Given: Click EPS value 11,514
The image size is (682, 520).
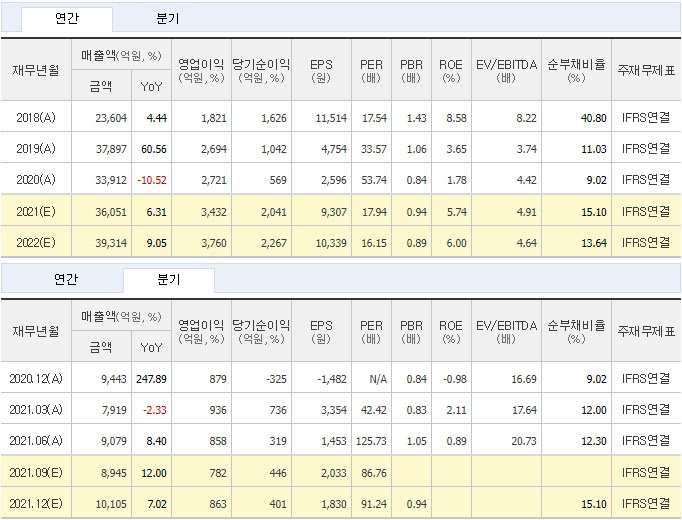Looking at the screenshot, I should point(331,118).
